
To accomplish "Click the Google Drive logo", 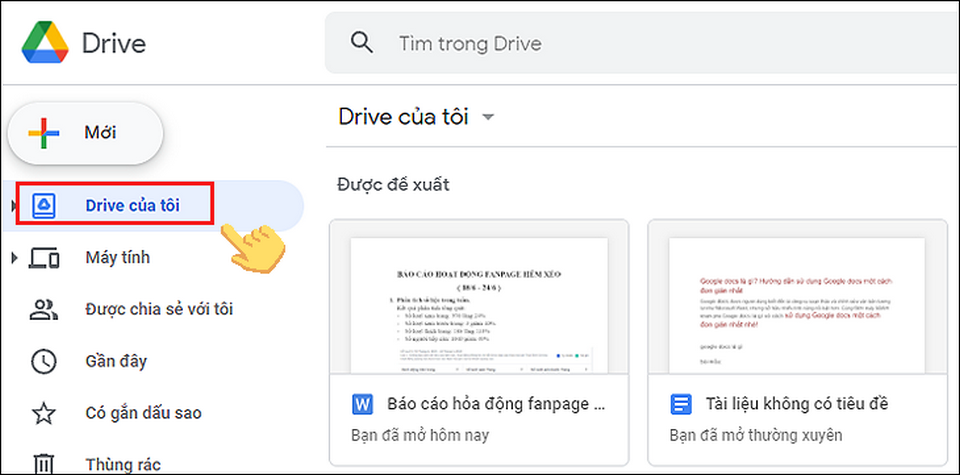I will [x=45, y=42].
